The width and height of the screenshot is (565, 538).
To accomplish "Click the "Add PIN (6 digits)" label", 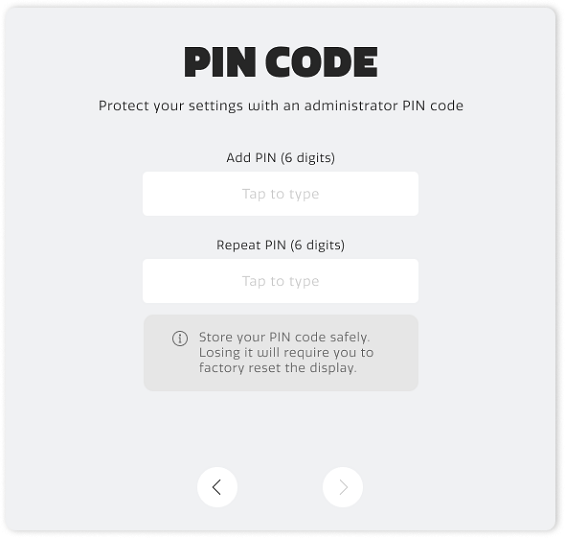I will (x=280, y=158).
